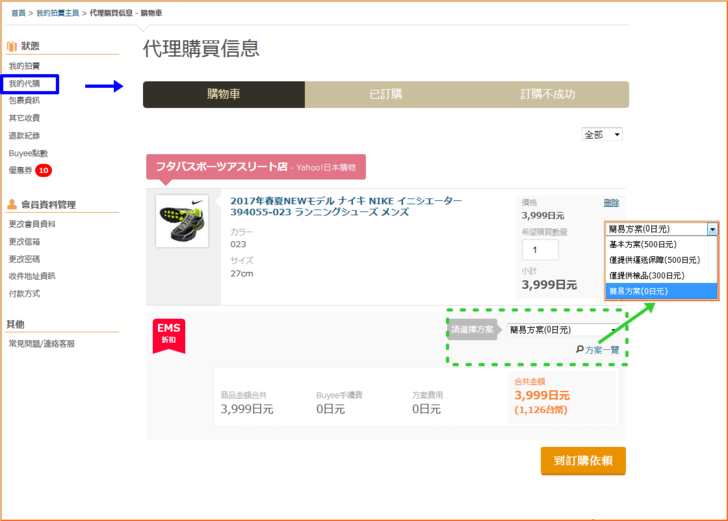Open 包裹資訊 in the sidebar

point(25,100)
